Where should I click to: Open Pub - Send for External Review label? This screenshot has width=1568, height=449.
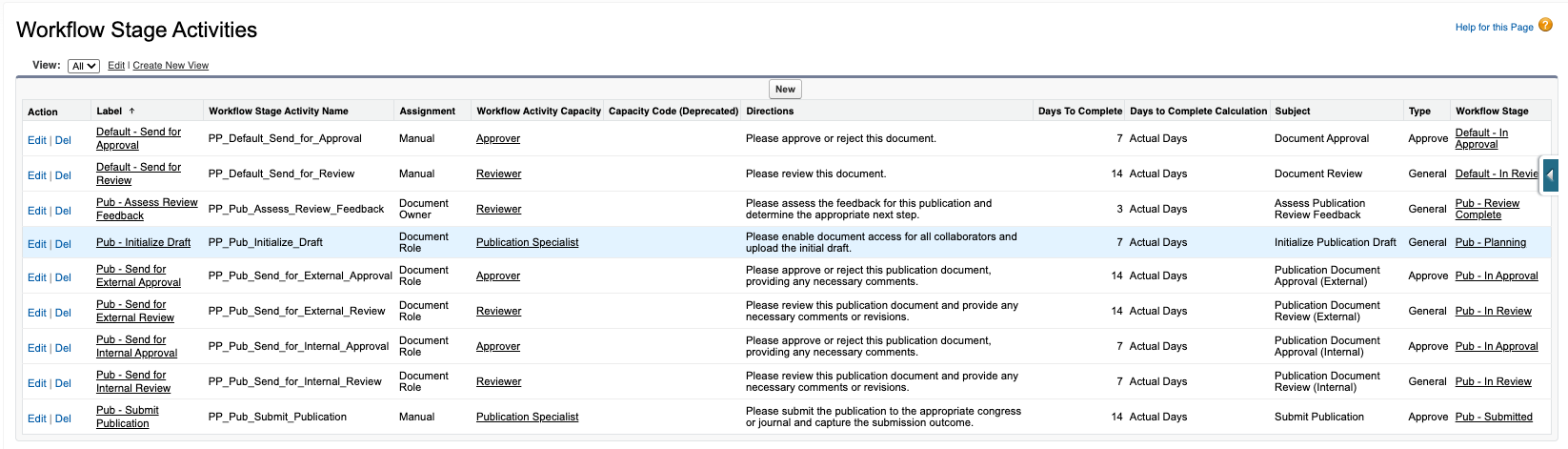(135, 311)
